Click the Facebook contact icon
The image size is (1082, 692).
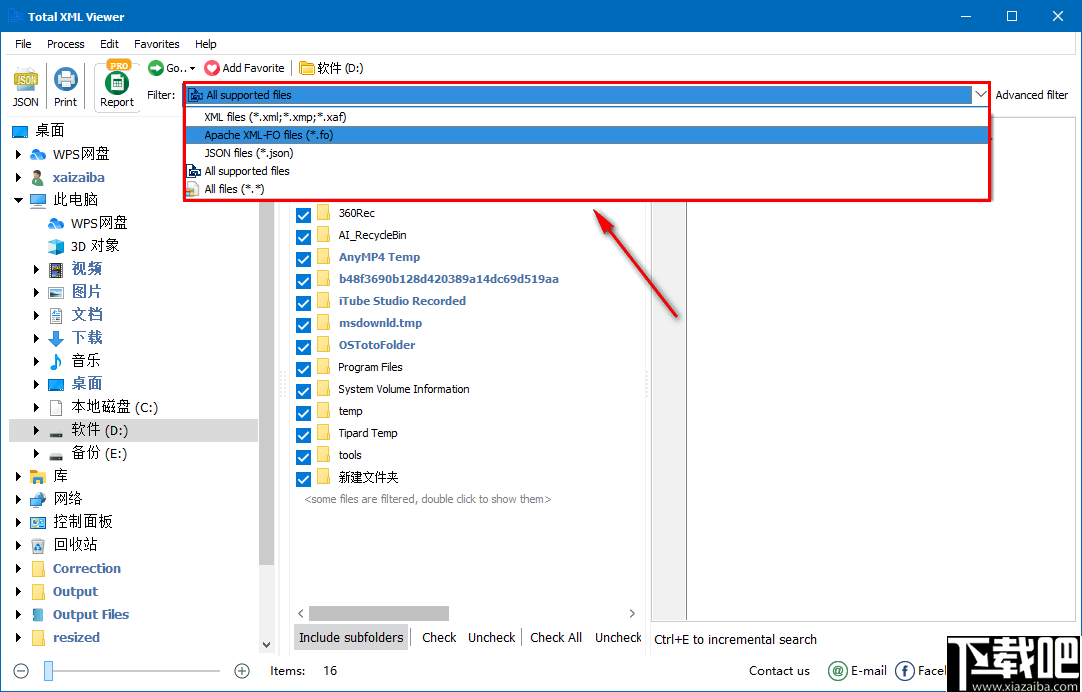pyautogui.click(x=905, y=671)
